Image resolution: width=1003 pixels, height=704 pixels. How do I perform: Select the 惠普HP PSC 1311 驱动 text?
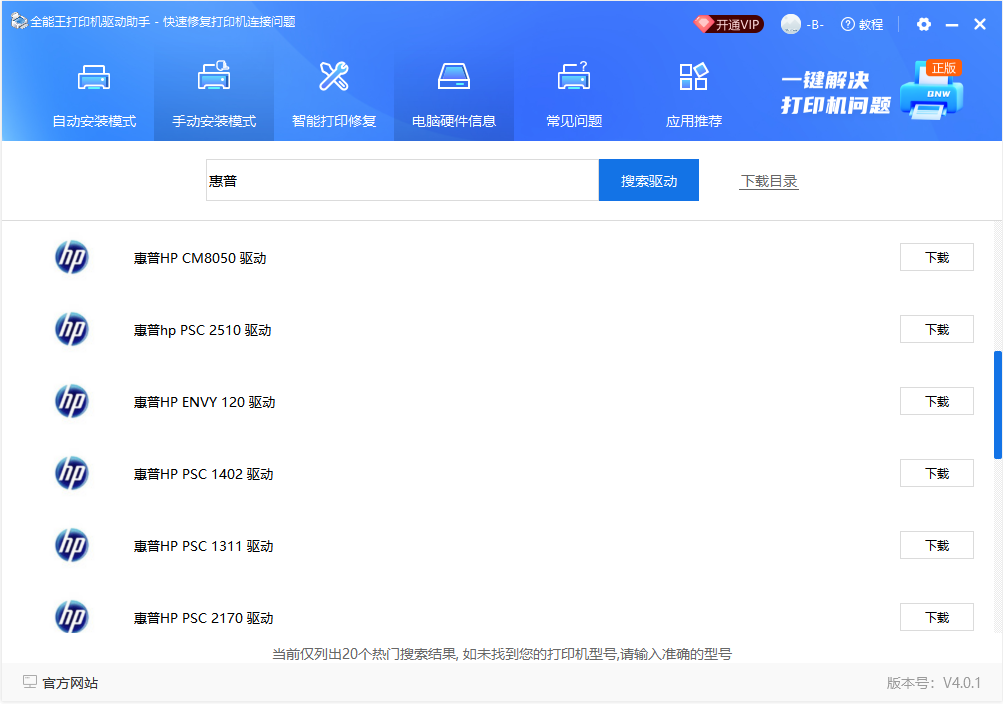click(x=203, y=546)
